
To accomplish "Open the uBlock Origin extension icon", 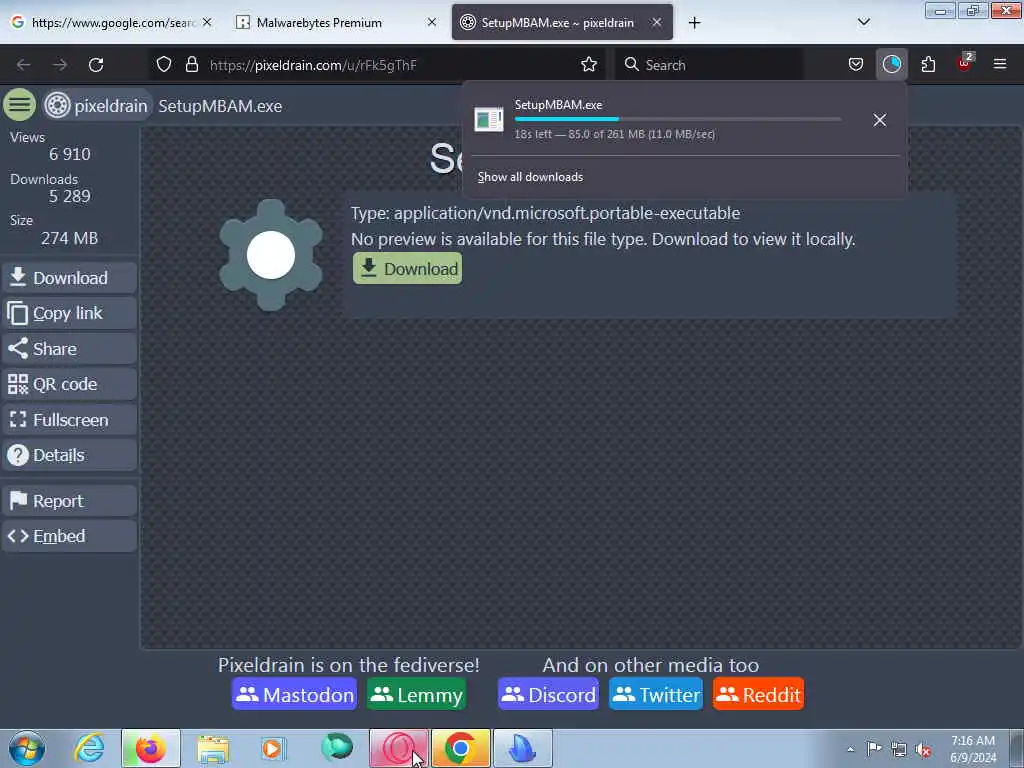I will click(965, 63).
